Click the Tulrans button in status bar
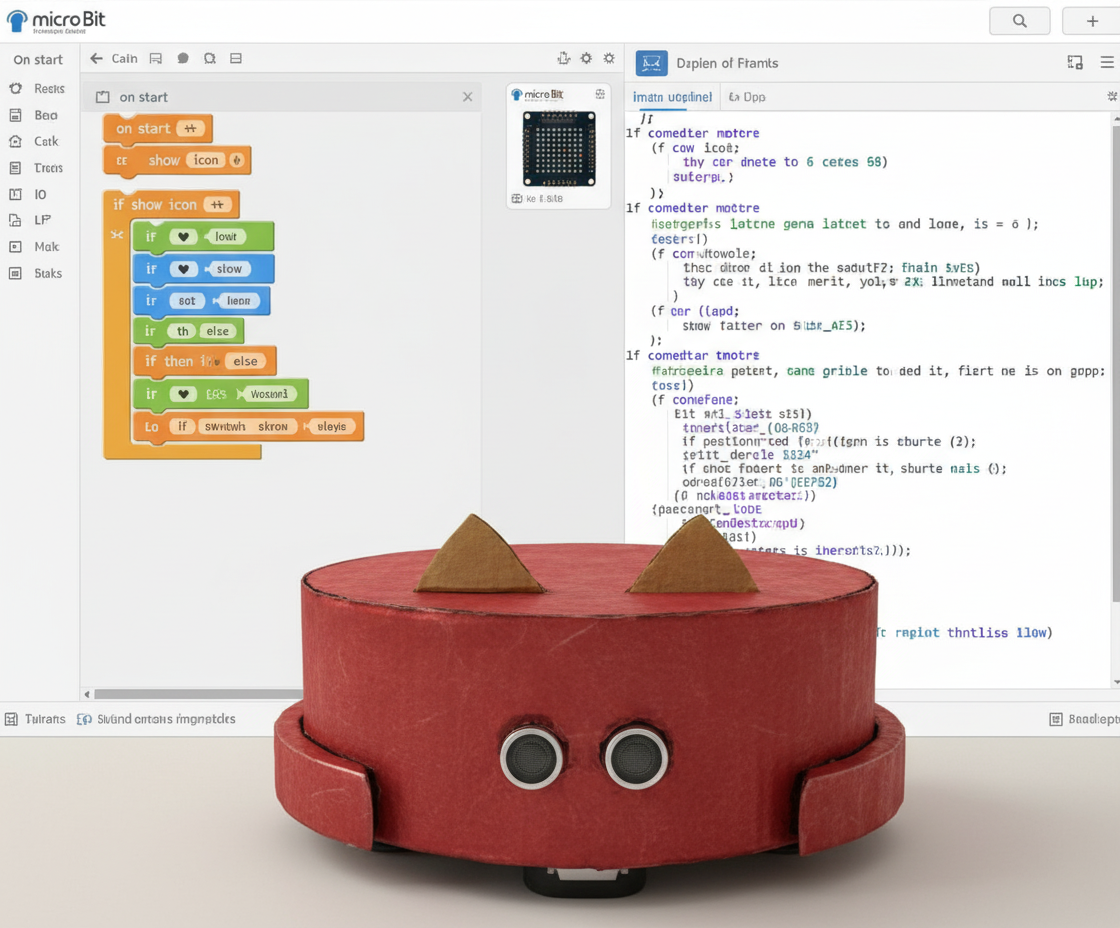 pos(36,719)
